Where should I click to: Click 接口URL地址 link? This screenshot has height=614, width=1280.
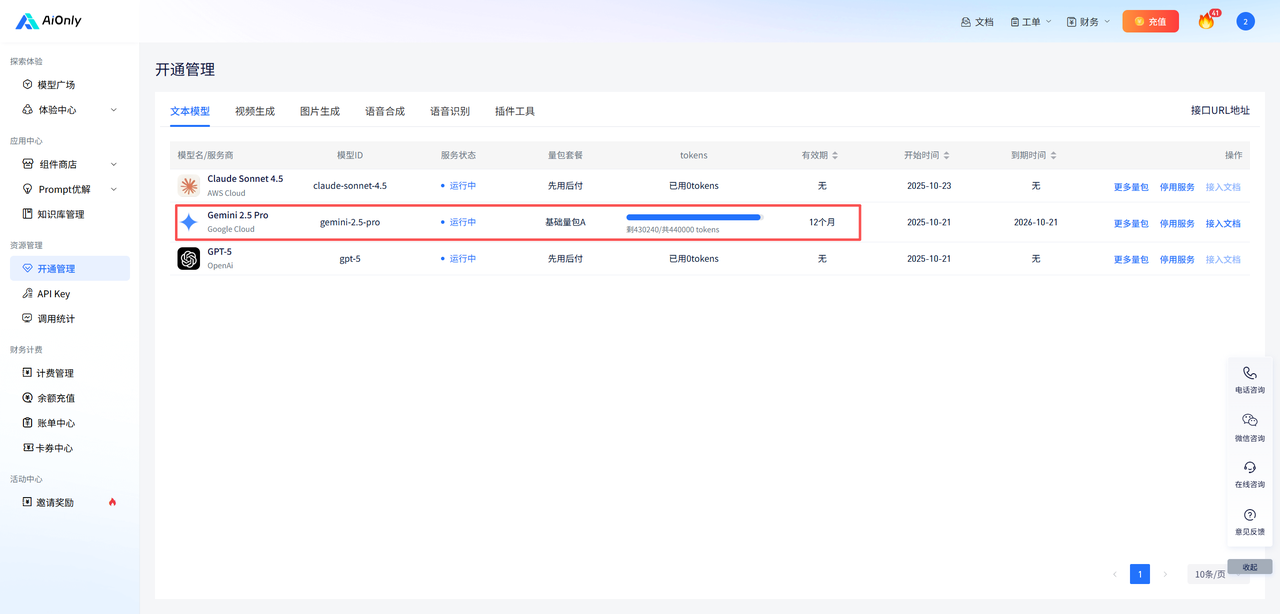(1220, 110)
